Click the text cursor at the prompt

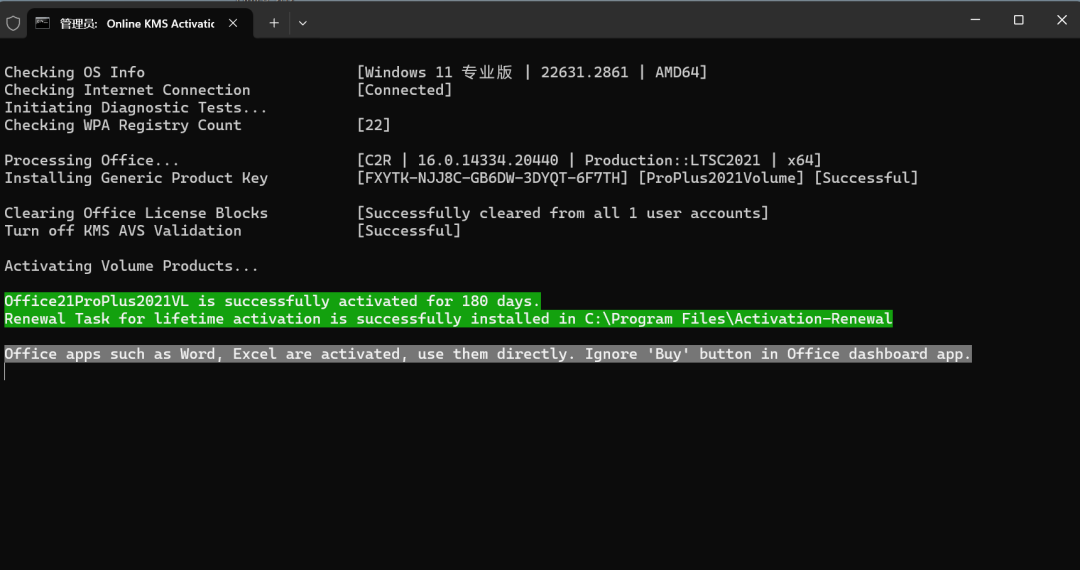5,372
